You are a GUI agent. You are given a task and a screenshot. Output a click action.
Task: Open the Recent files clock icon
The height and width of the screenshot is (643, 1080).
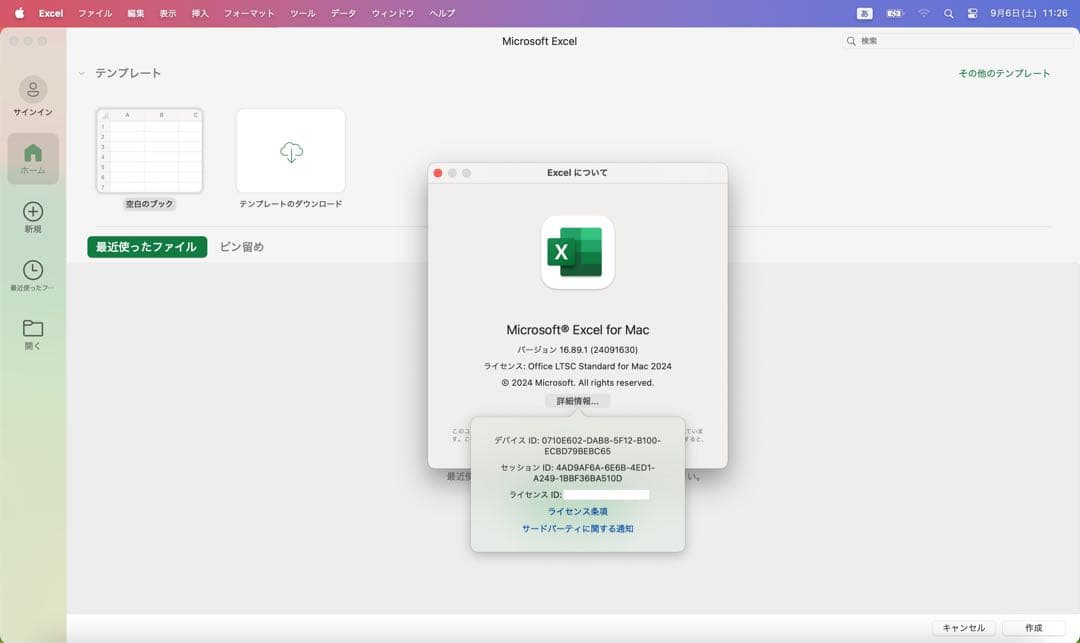click(x=33, y=270)
